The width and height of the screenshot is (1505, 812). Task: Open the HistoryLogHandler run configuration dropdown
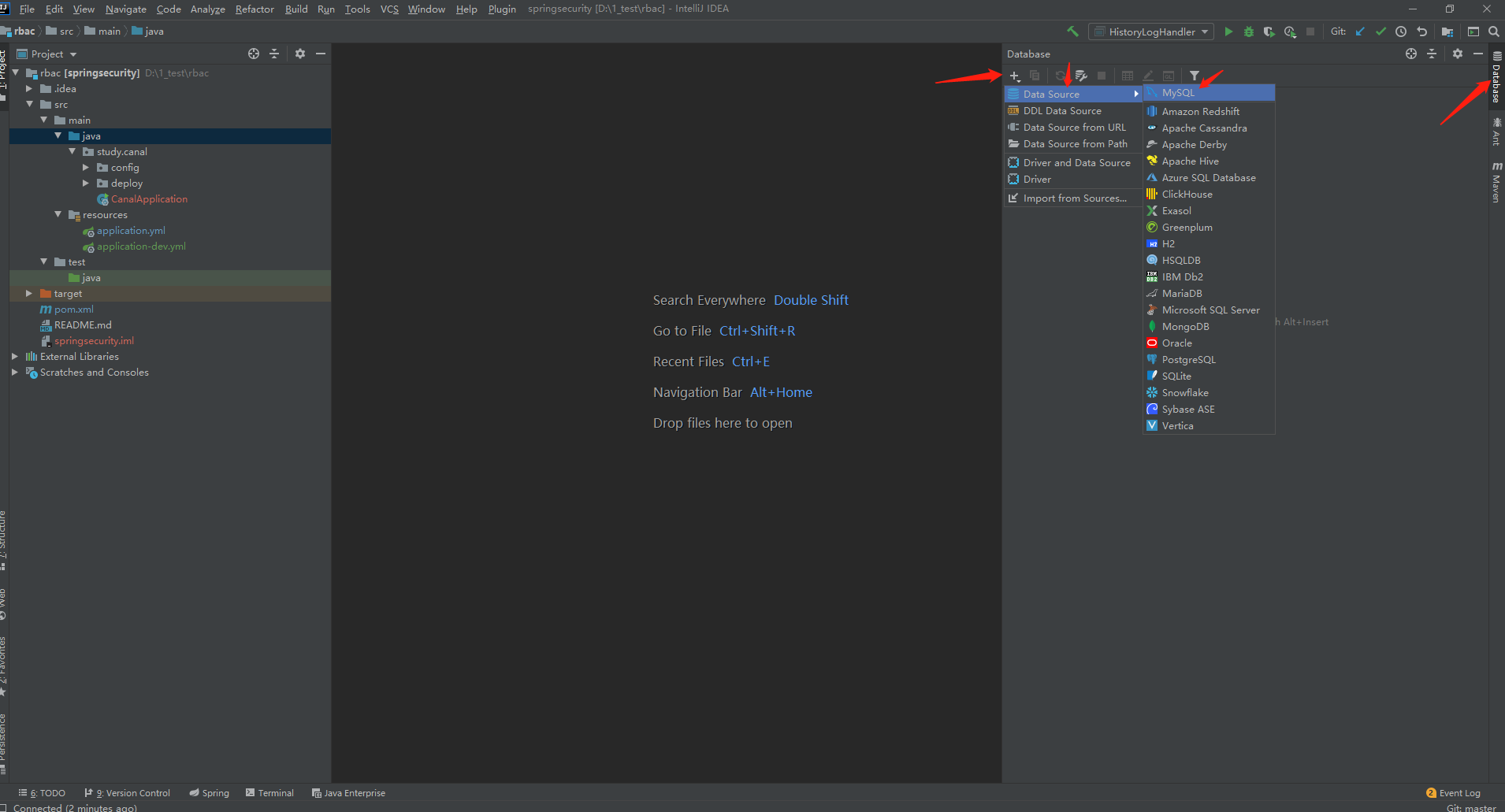point(1152,32)
